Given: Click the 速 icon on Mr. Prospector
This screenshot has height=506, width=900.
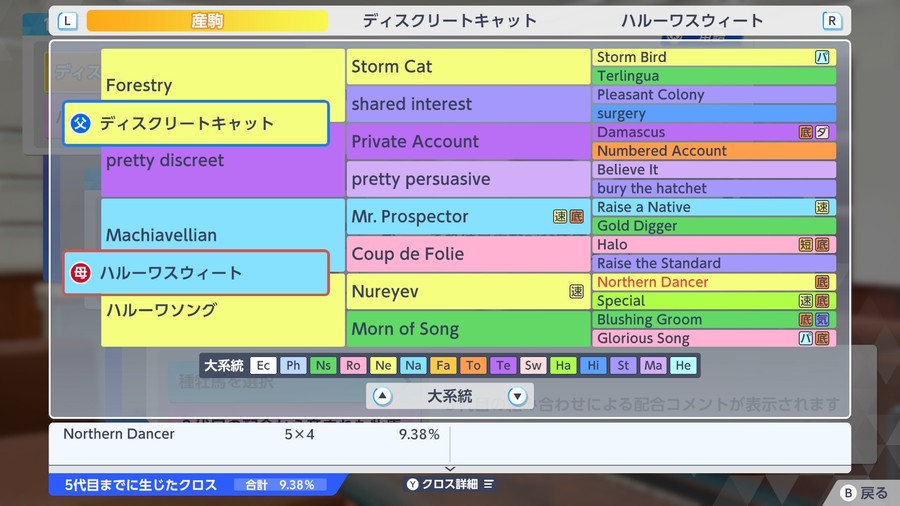Looking at the screenshot, I should pos(560,216).
